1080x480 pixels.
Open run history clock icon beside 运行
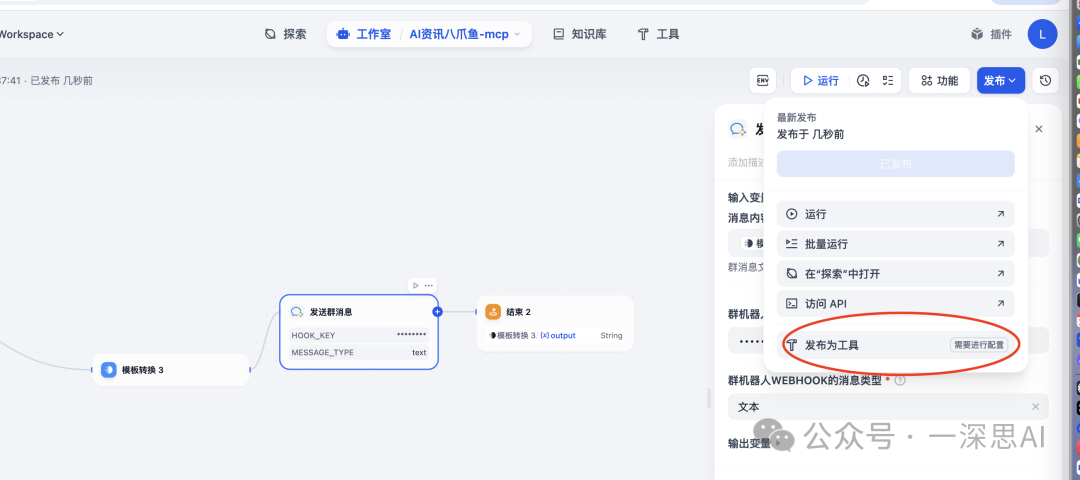coord(862,81)
